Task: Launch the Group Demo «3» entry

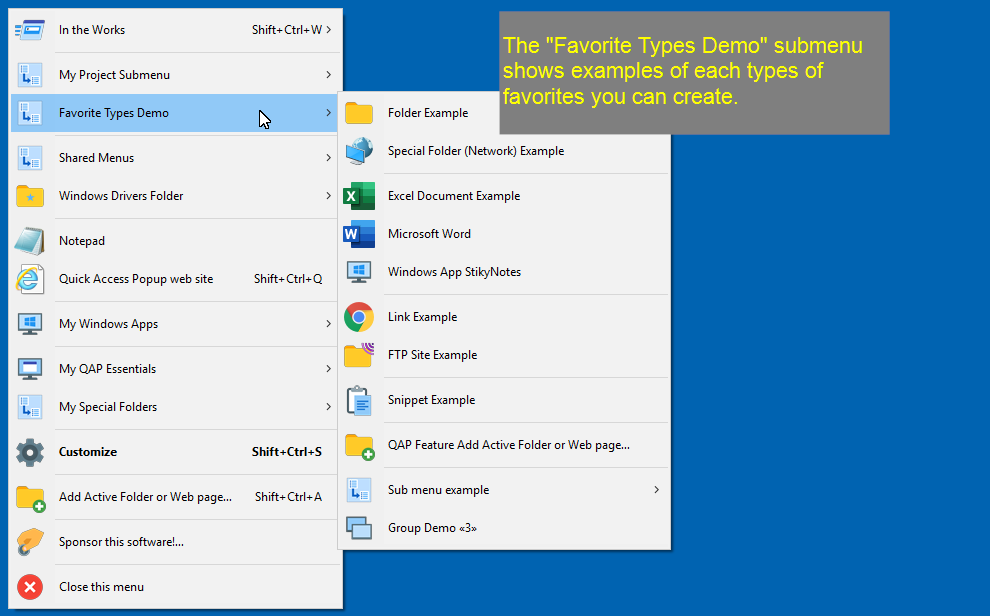Action: pos(504,528)
